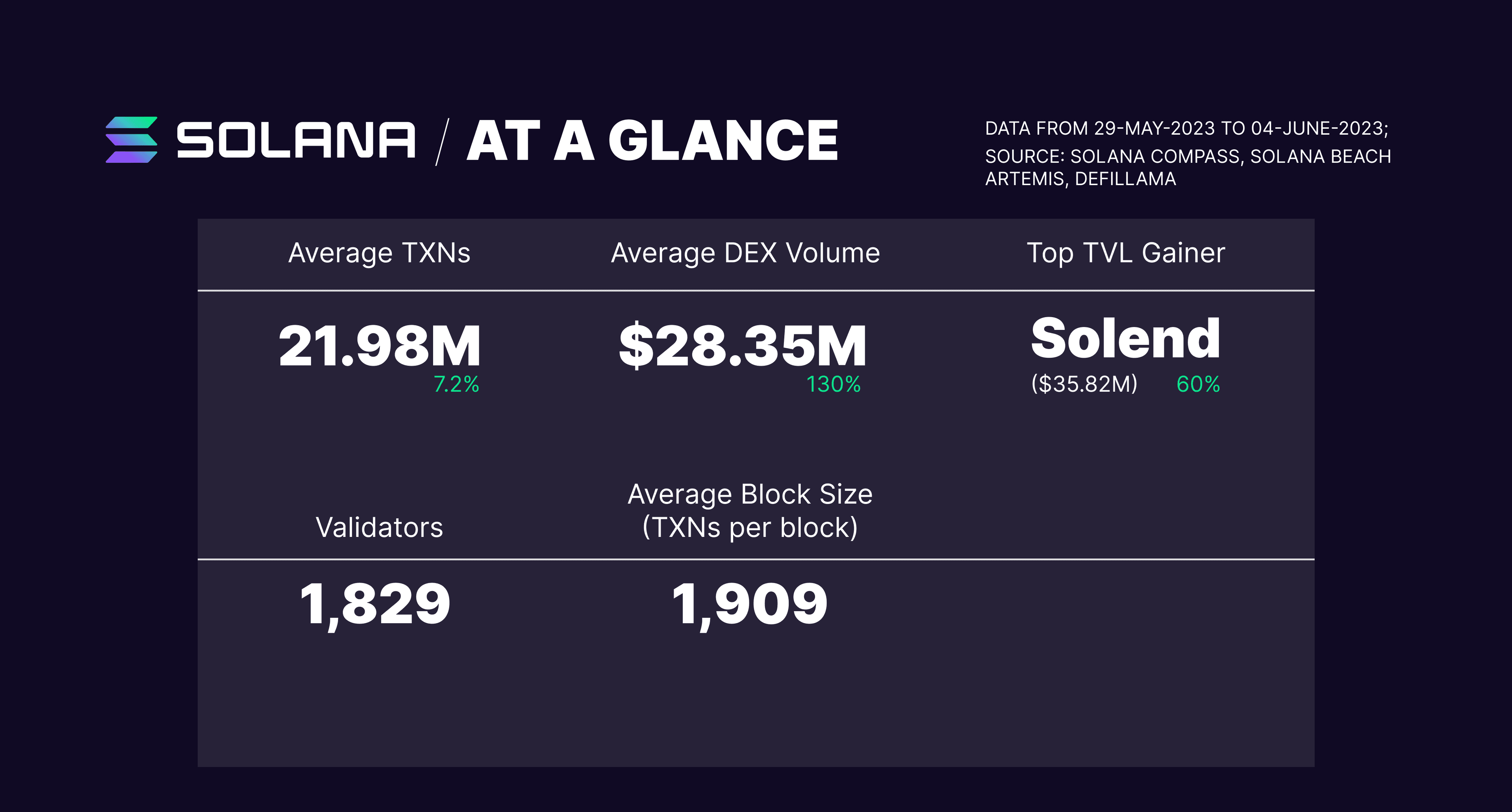Click the 21.98M transactions value
Image resolution: width=1512 pixels, height=812 pixels.
coord(380,346)
